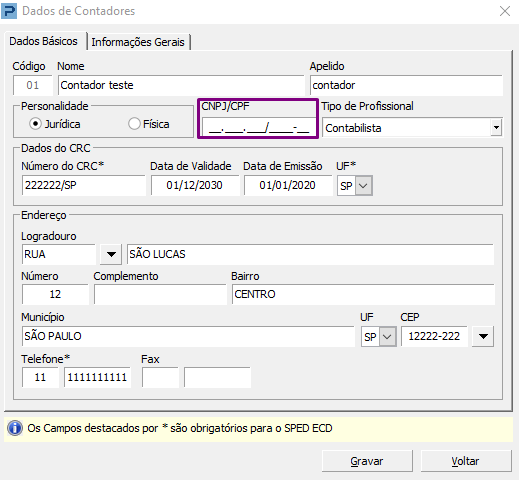Click the blue information icon
The height and width of the screenshot is (480, 519).
[15, 428]
